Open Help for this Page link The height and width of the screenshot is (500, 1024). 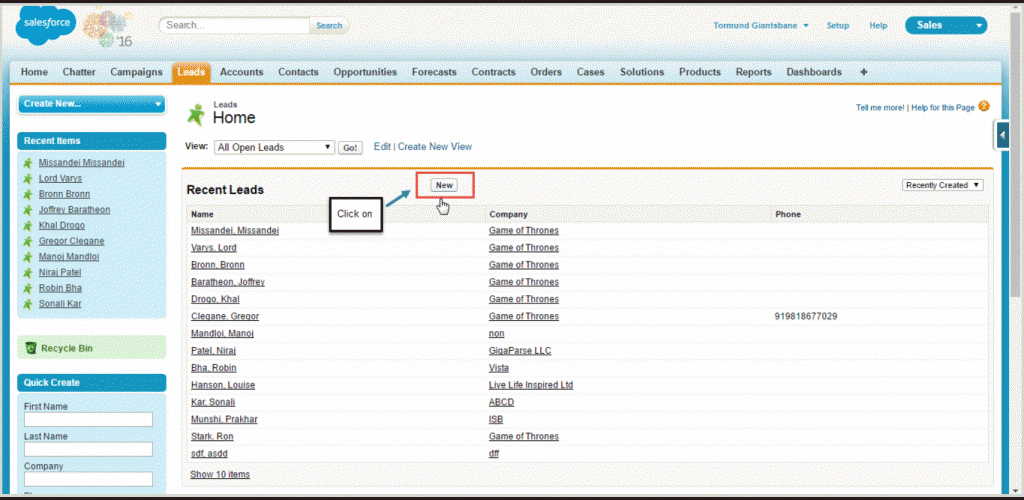(x=943, y=108)
